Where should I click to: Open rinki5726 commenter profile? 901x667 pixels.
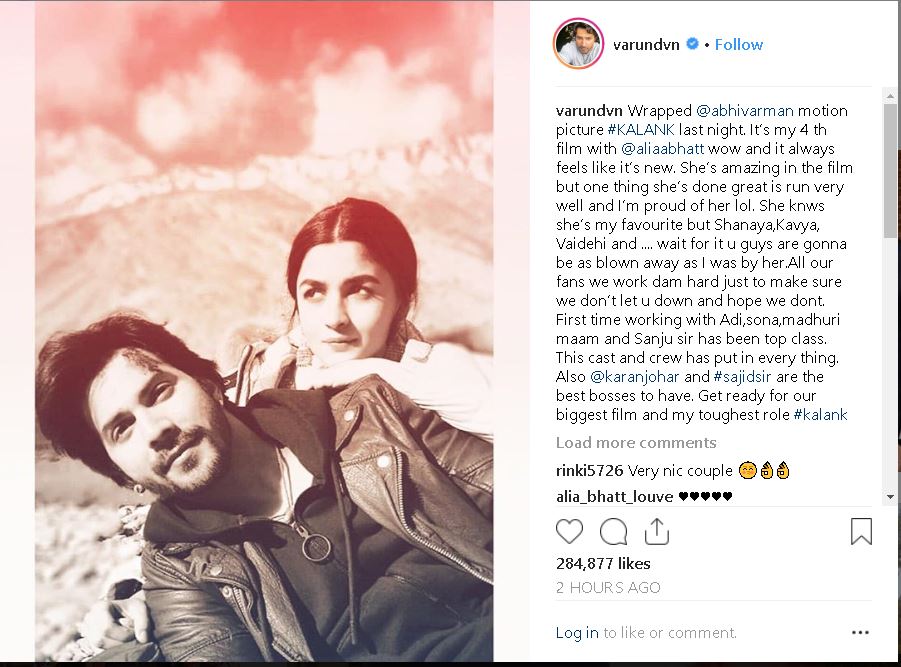(589, 471)
